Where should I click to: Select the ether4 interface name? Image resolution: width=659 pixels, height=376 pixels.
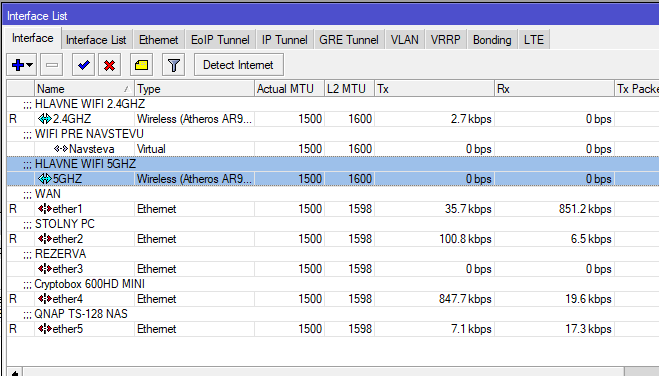(68, 299)
